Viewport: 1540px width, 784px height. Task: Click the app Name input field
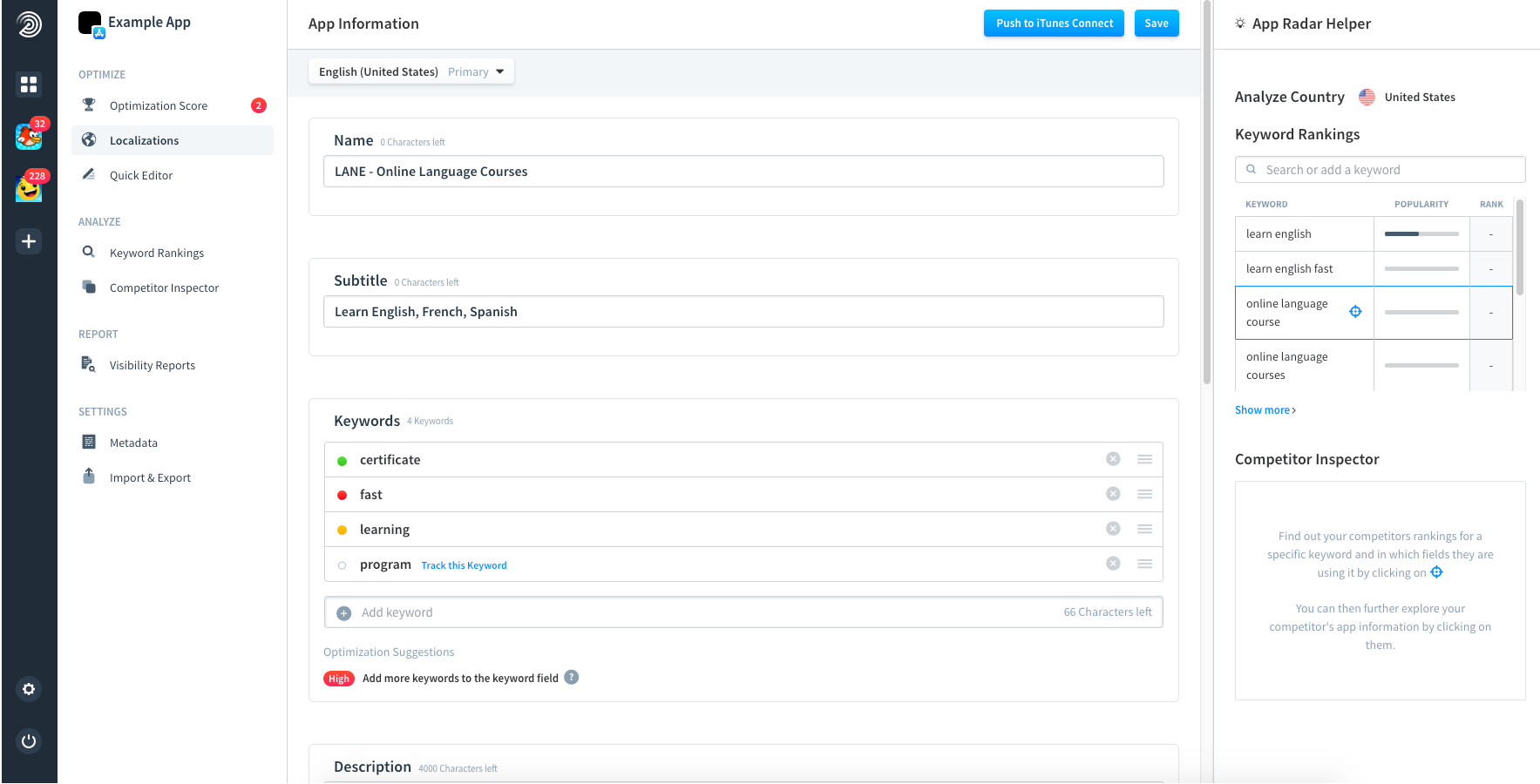743,172
